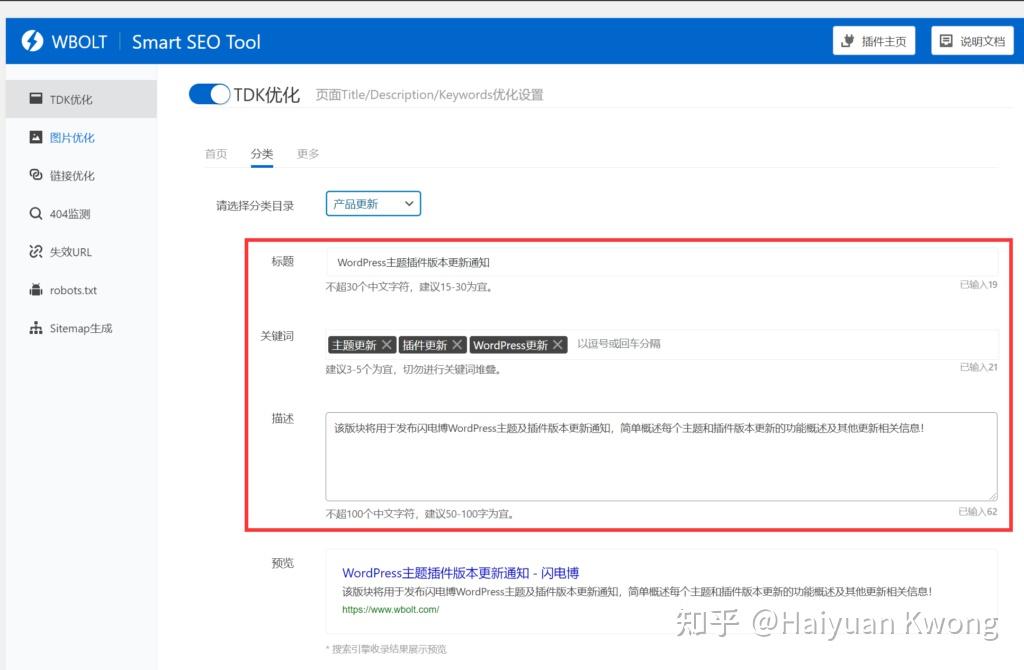Open the Sitemap生成 menu label
This screenshot has height=670, width=1024.
click(81, 328)
